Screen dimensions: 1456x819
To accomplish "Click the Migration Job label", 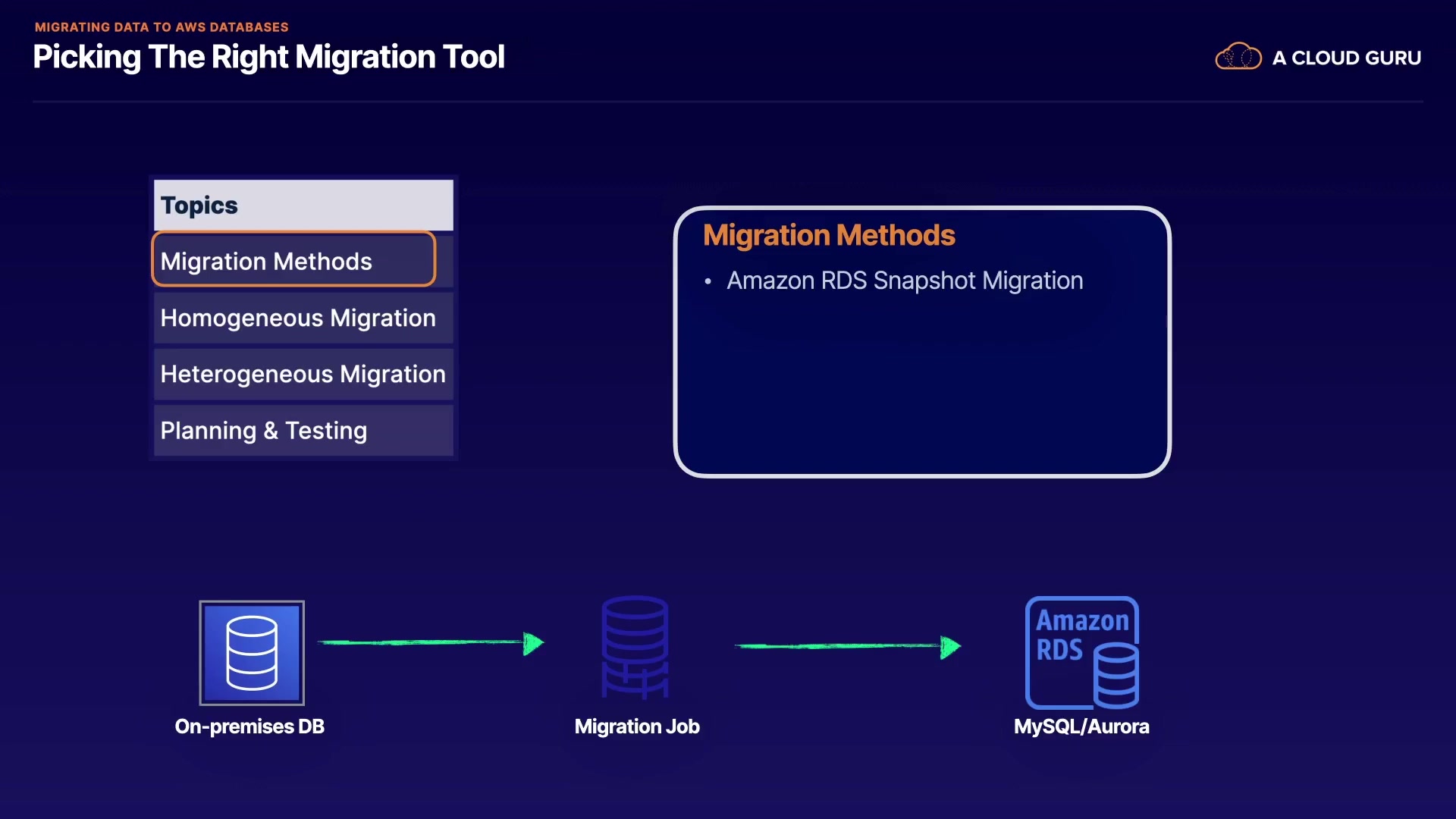I will click(x=636, y=726).
